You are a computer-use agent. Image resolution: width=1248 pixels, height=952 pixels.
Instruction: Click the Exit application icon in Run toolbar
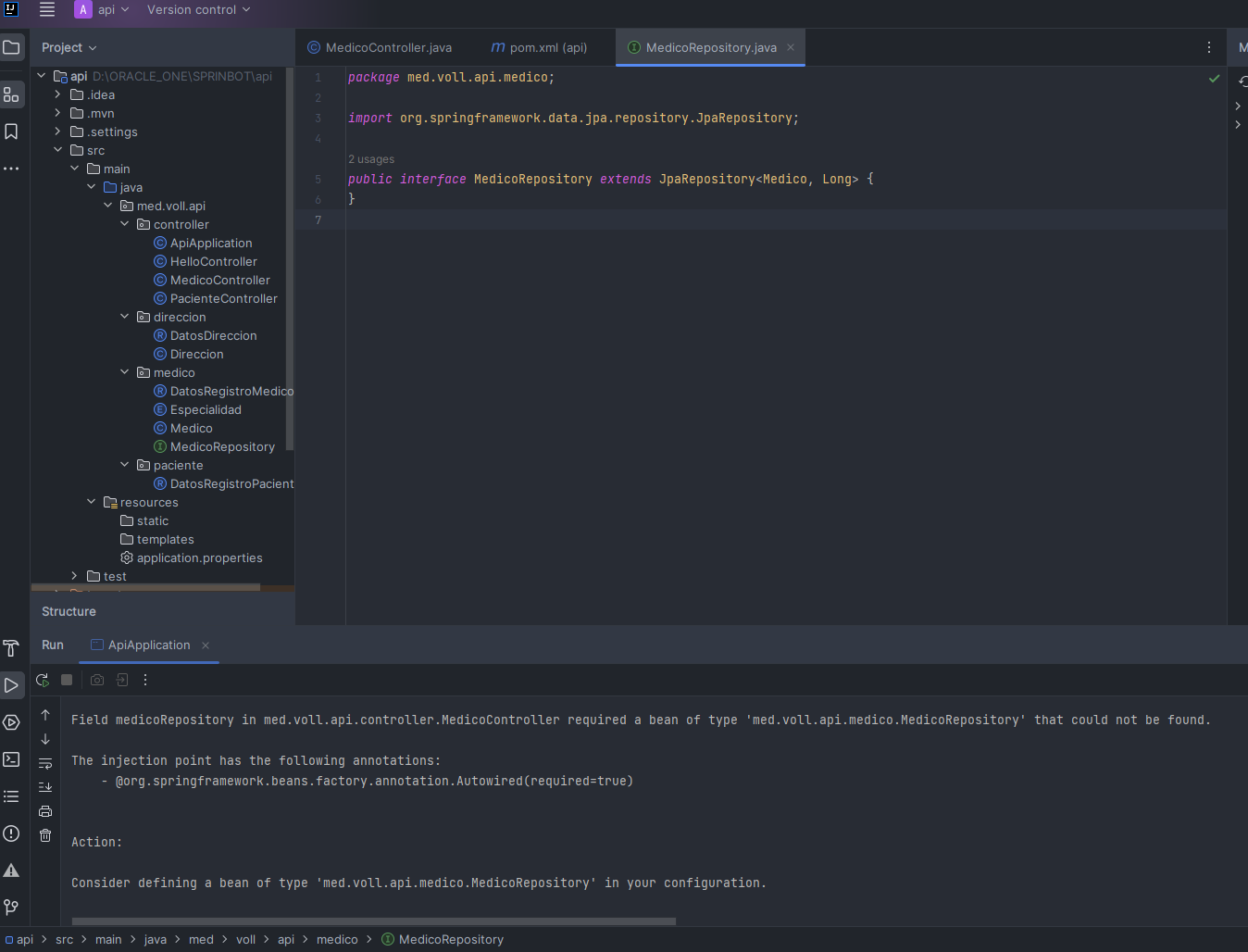point(122,680)
